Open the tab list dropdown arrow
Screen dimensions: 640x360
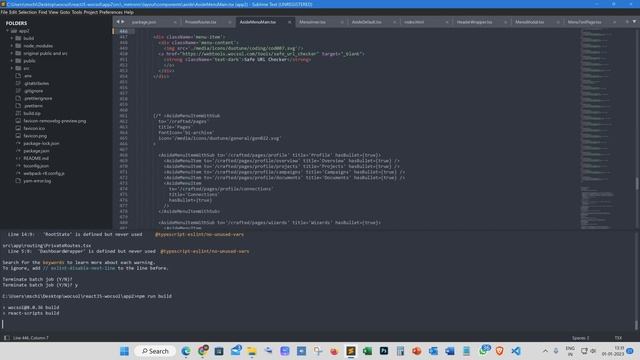point(634,22)
